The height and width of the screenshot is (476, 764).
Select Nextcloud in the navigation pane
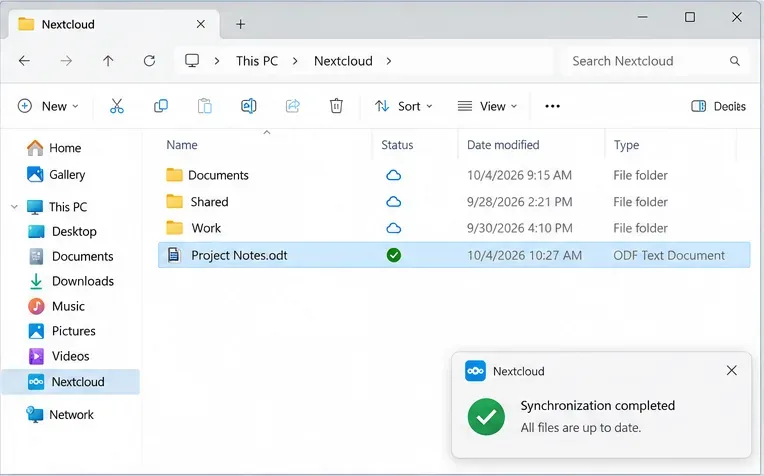point(71,381)
